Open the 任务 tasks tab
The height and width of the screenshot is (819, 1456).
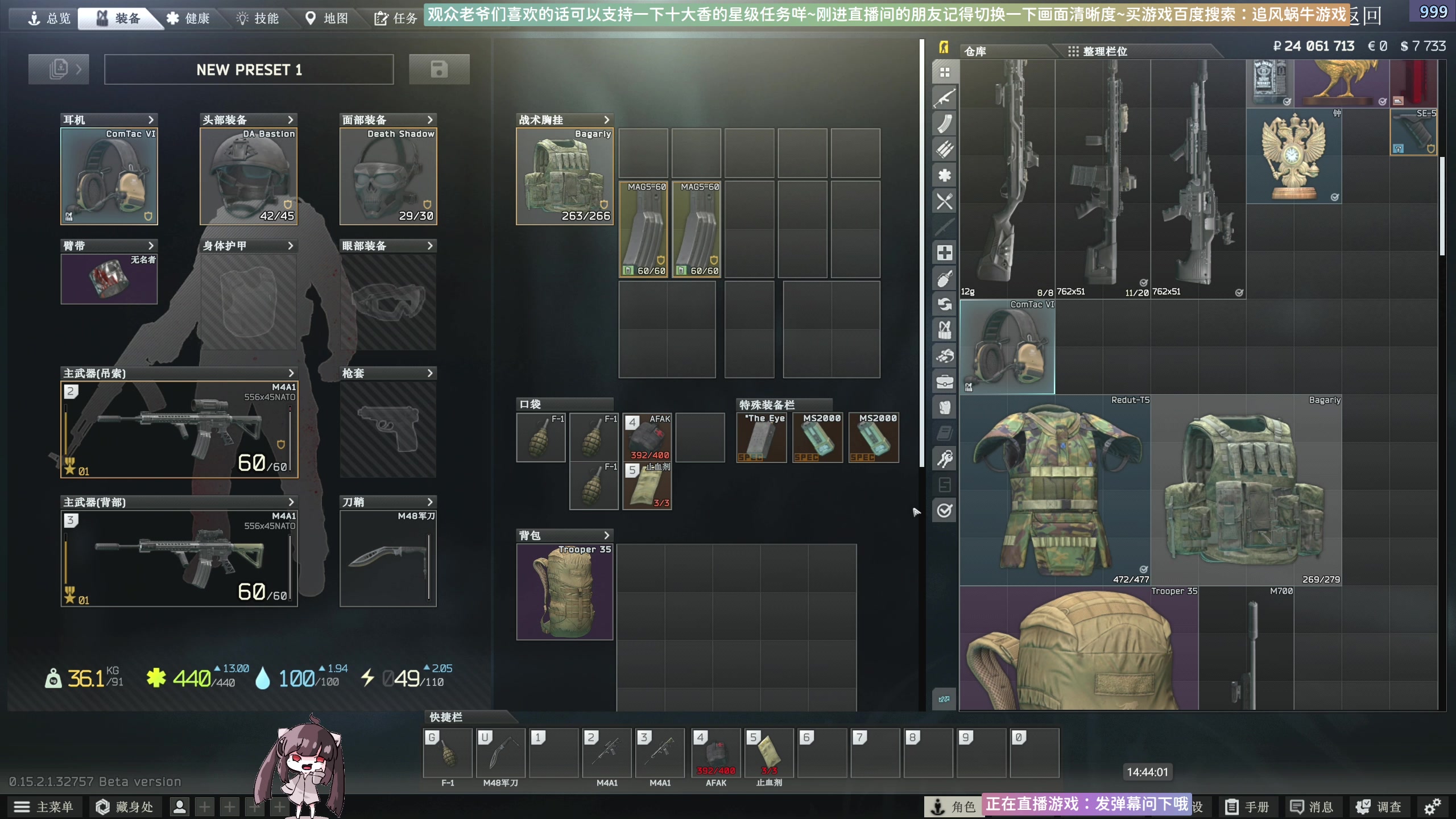click(x=396, y=18)
